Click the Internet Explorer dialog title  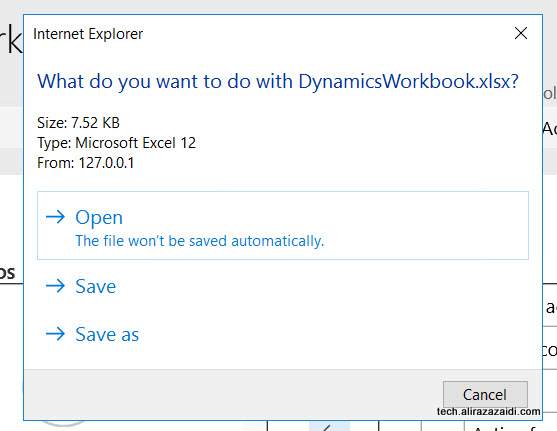coord(88,34)
